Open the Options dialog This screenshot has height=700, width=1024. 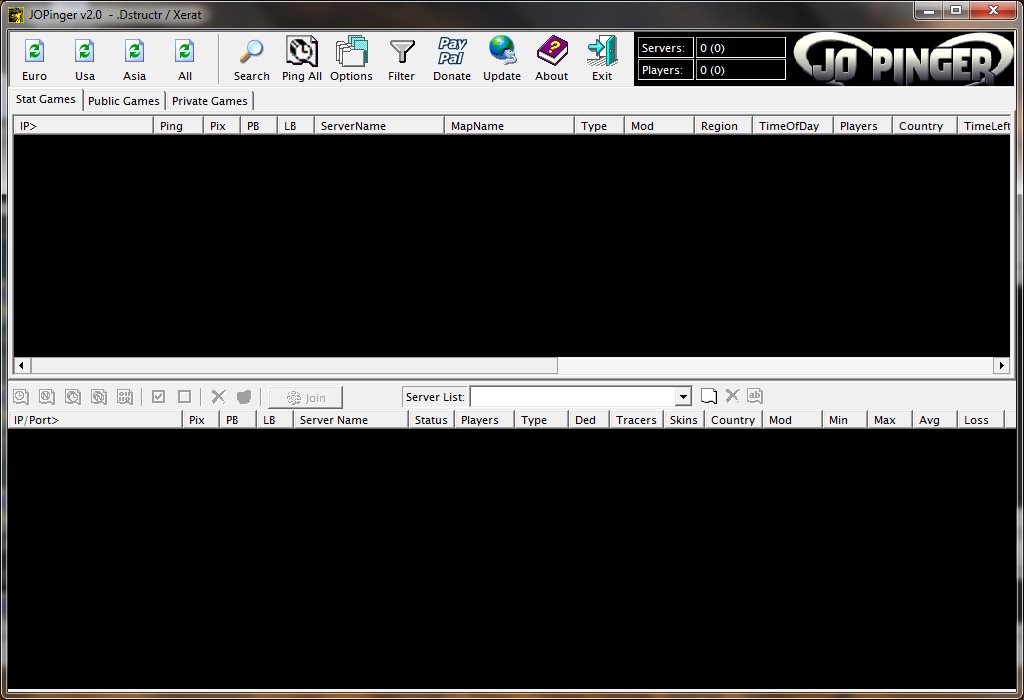[x=351, y=59]
